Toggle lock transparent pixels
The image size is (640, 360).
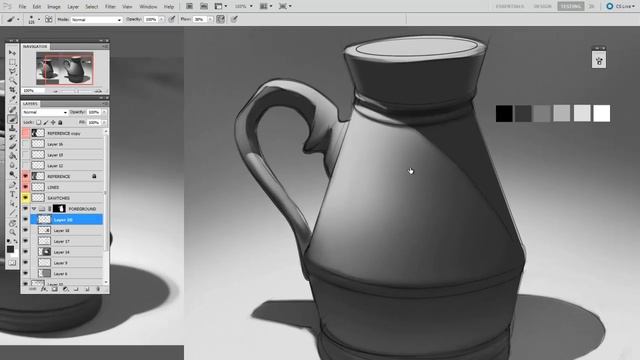point(38,122)
